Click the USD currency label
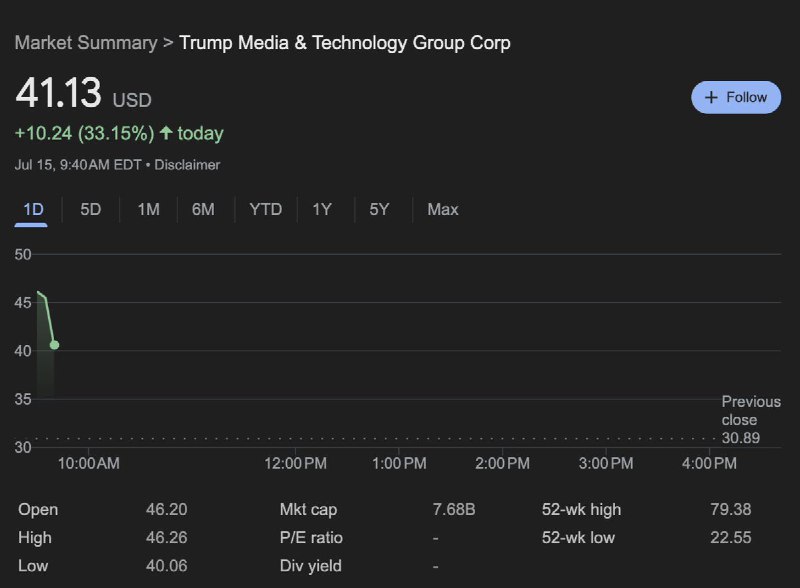Screen dimensions: 800x588 pos(132,100)
